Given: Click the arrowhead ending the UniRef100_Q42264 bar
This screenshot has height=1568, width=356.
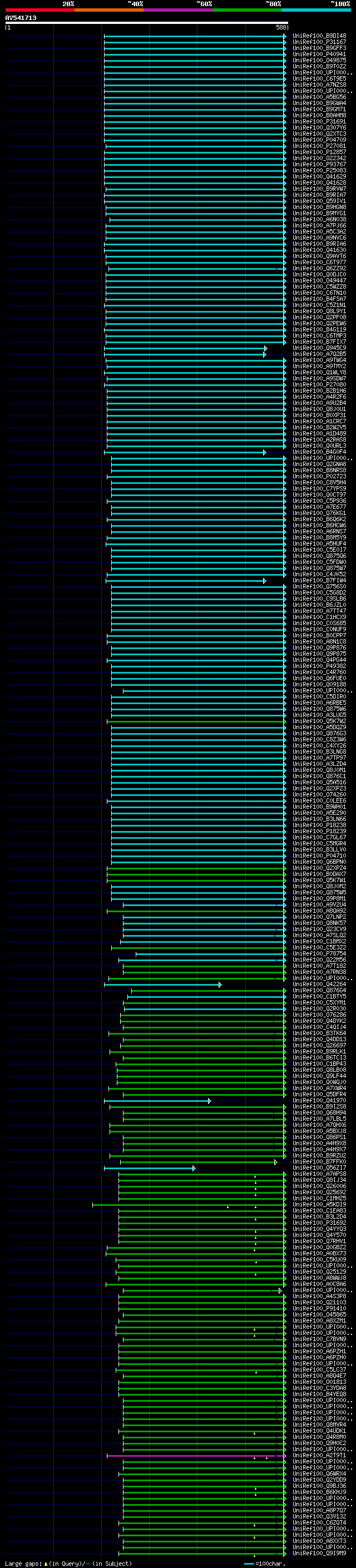Looking at the screenshot, I should (x=220, y=985).
